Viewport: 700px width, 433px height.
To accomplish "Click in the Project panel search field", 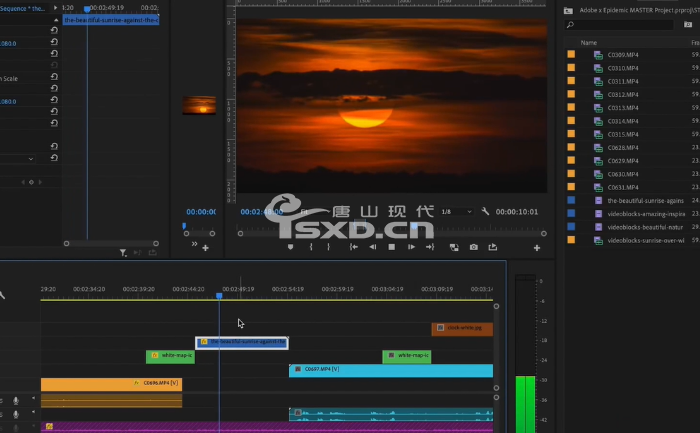I will point(619,25).
